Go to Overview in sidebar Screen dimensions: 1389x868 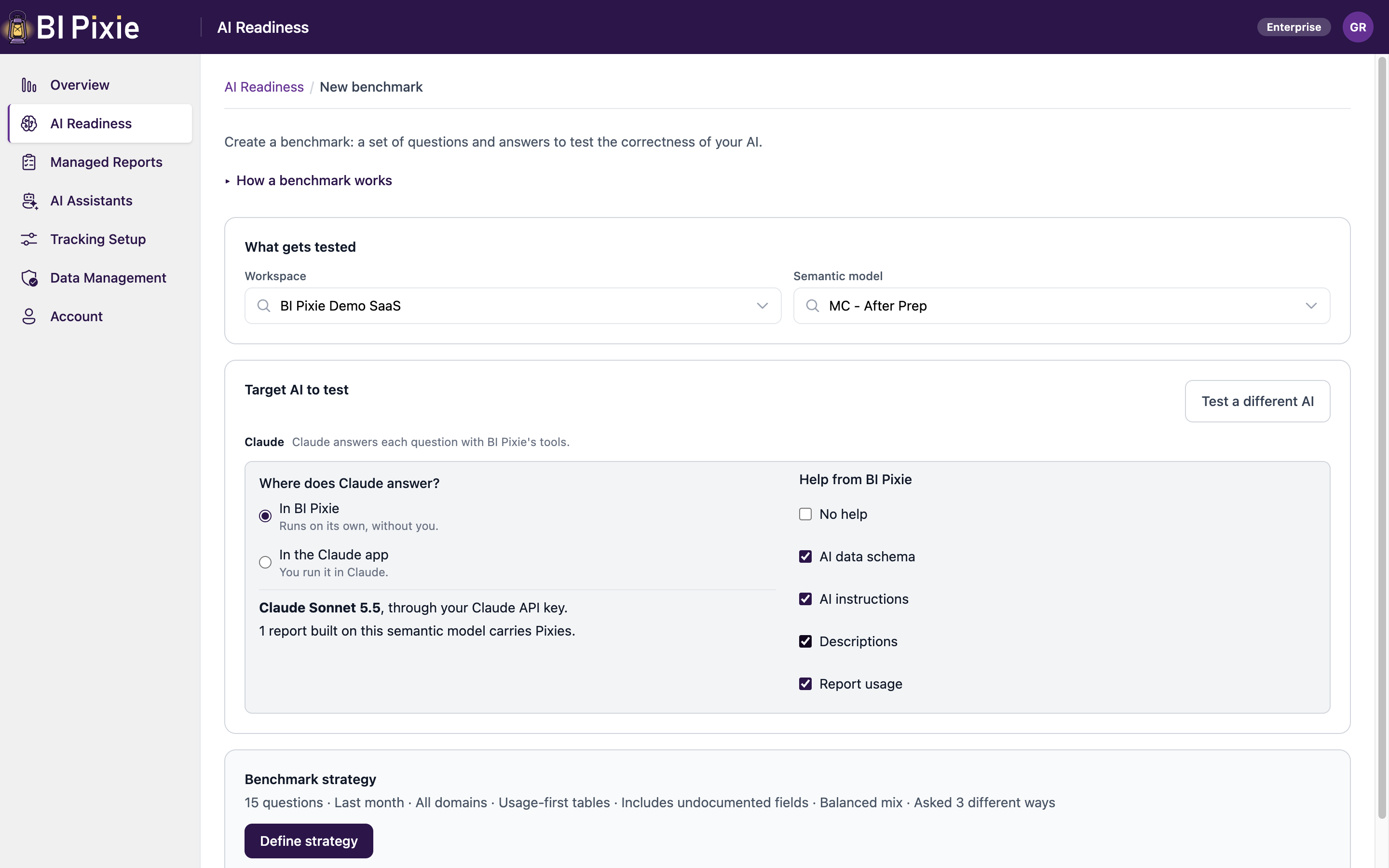[x=100, y=85]
